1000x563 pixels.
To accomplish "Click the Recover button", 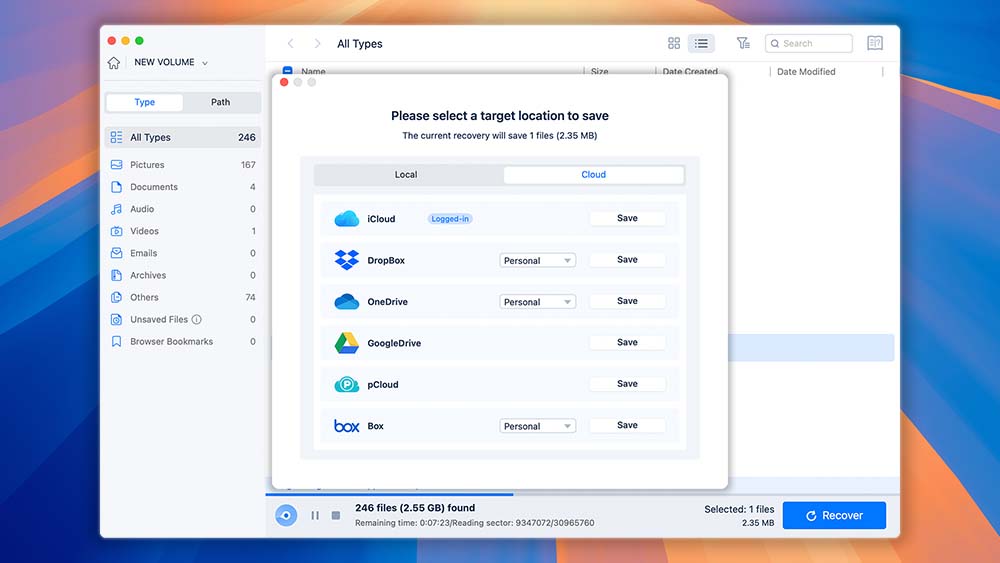I will point(834,515).
